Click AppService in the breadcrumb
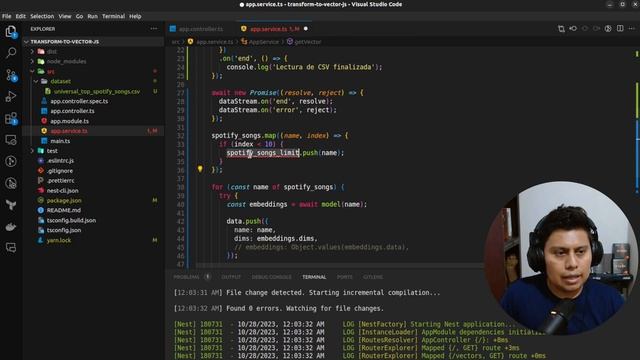Image resolution: width=640 pixels, height=360 pixels. point(264,42)
